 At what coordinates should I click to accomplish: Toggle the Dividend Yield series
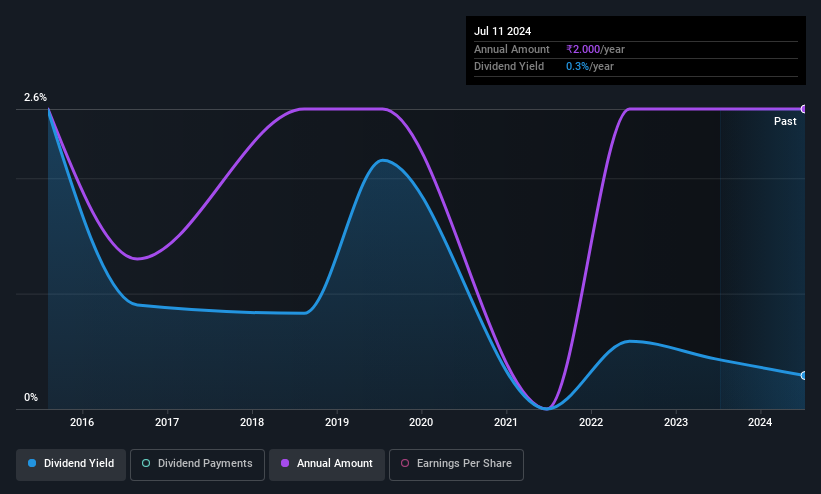click(x=71, y=464)
